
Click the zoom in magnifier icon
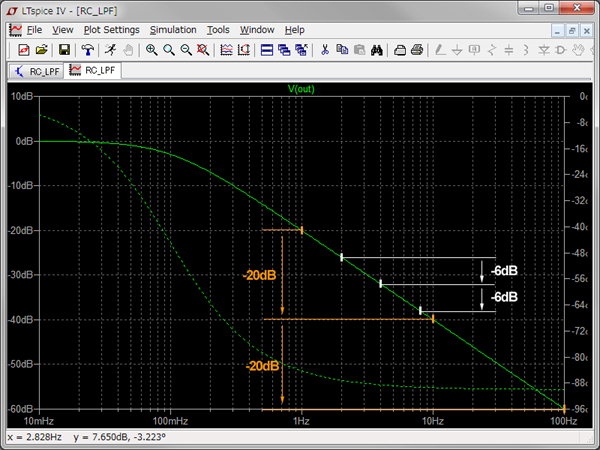151,50
